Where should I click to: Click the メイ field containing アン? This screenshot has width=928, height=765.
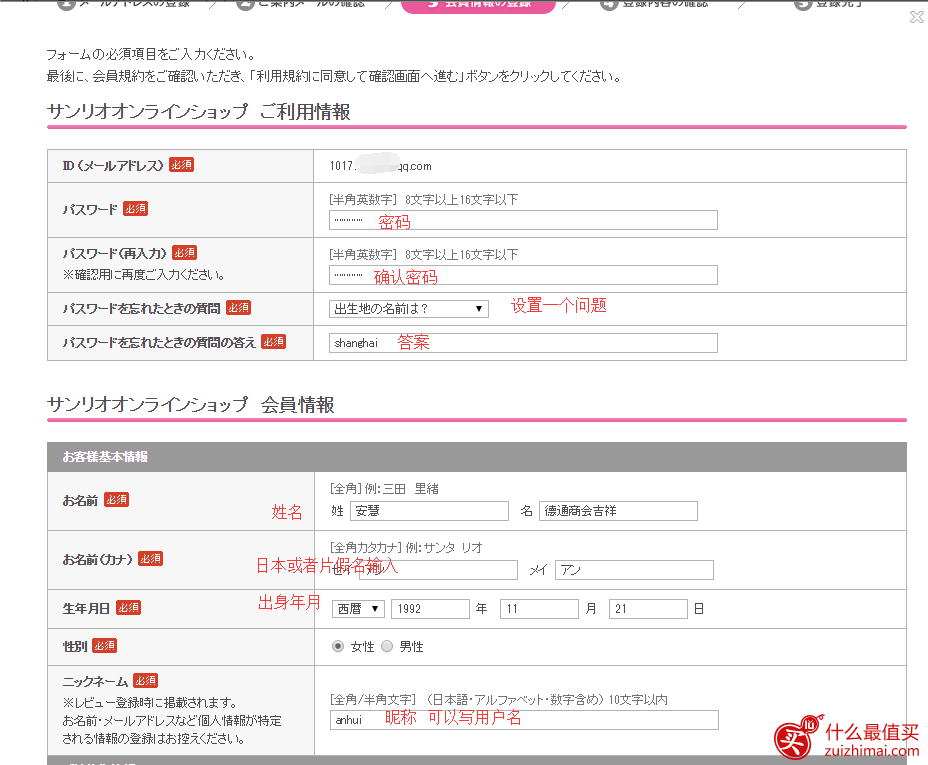(634, 570)
